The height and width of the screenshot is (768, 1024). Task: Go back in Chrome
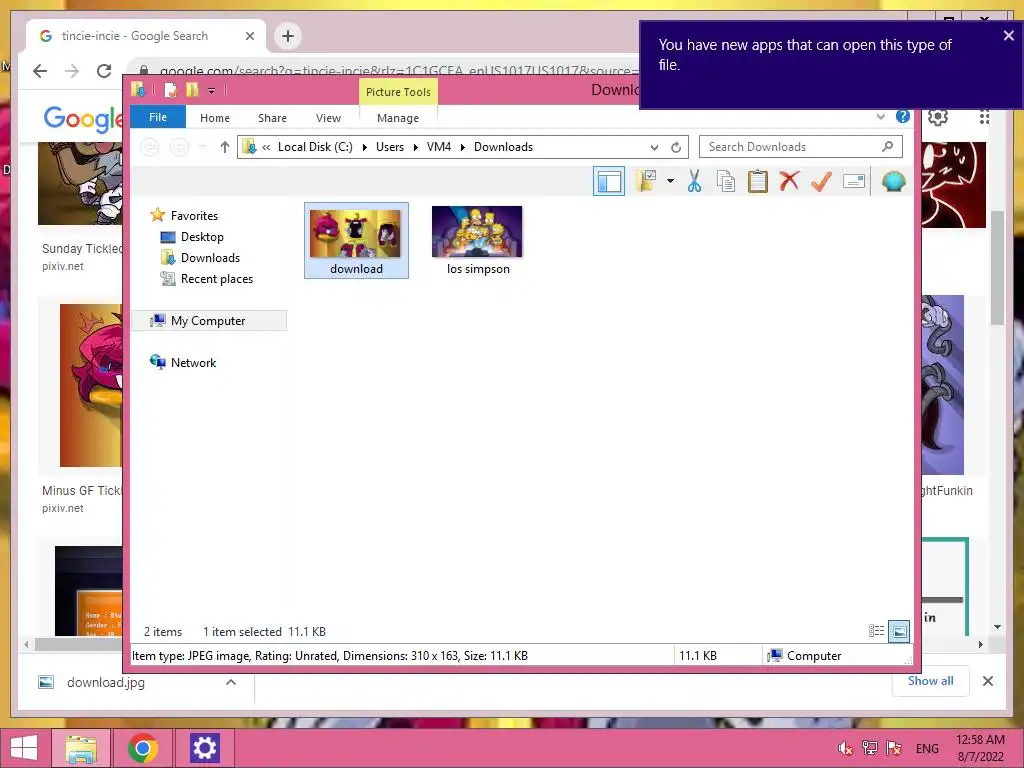[40, 71]
